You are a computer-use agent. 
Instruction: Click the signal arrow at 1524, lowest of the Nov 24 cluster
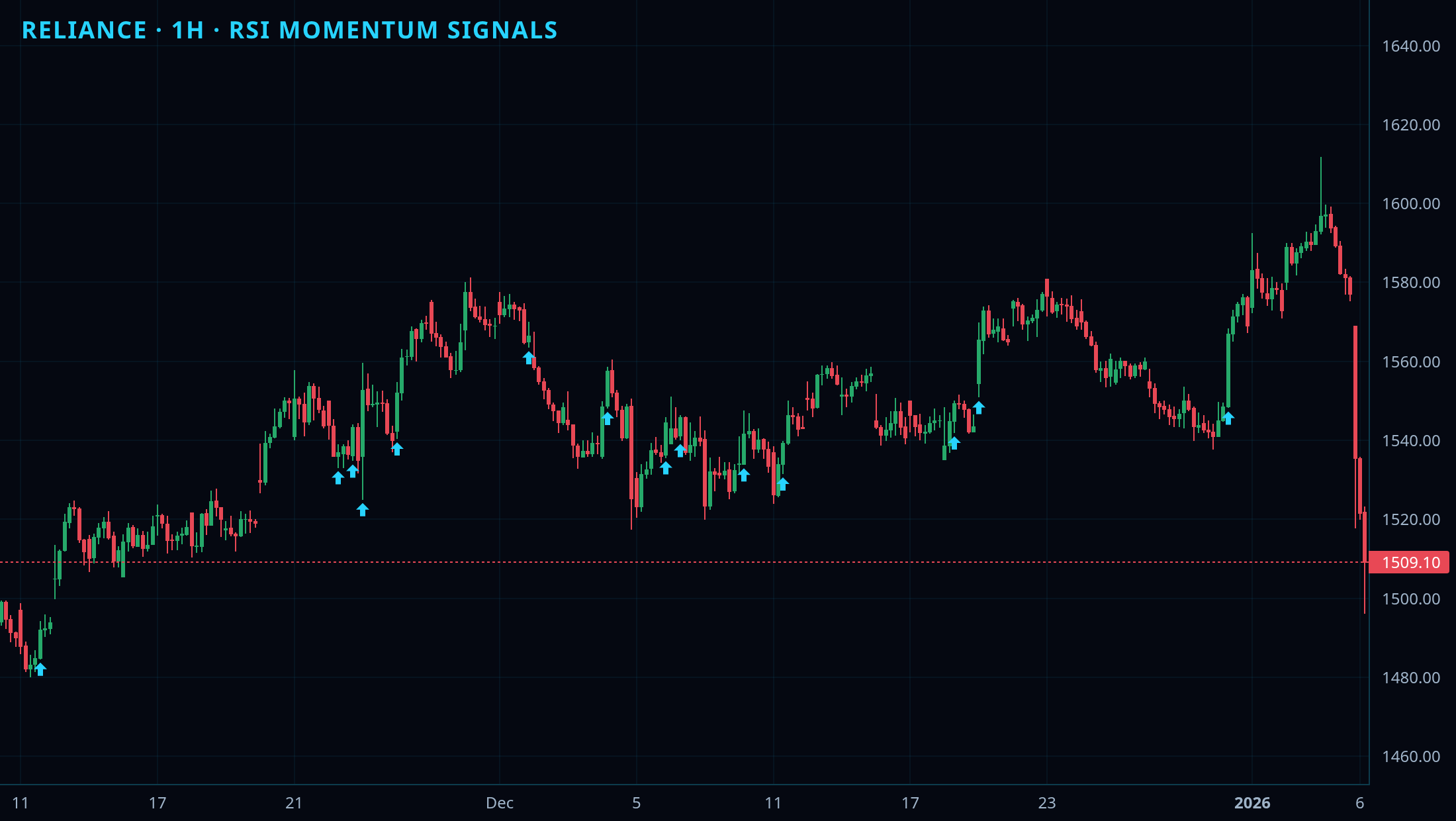pos(363,510)
